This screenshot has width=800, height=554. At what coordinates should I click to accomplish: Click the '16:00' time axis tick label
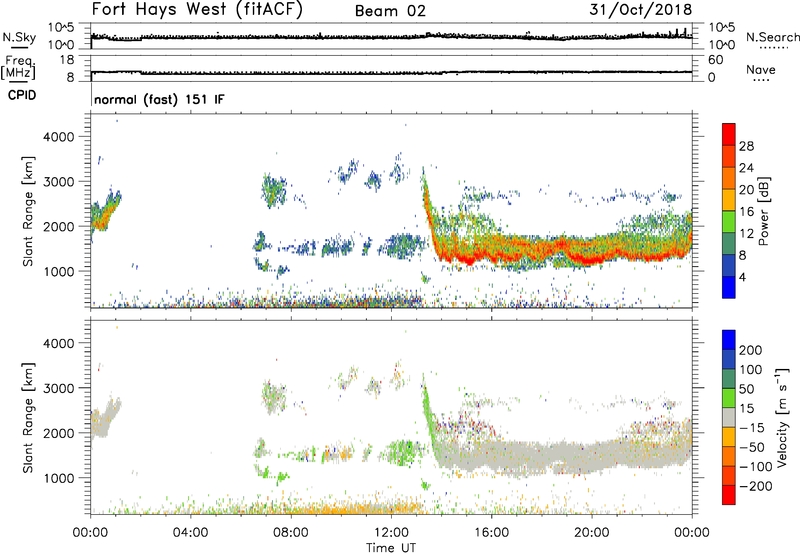point(491,533)
